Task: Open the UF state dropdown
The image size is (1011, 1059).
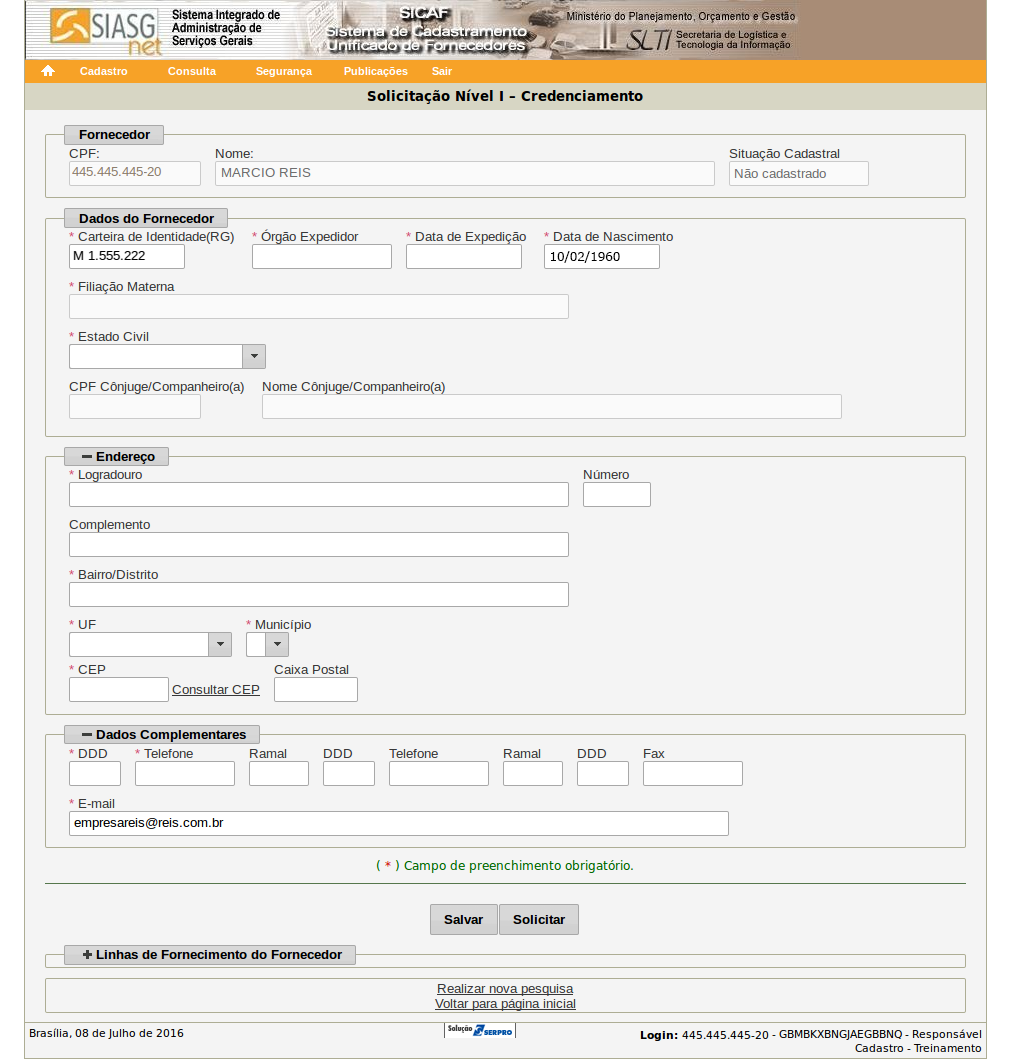Action: click(150, 644)
